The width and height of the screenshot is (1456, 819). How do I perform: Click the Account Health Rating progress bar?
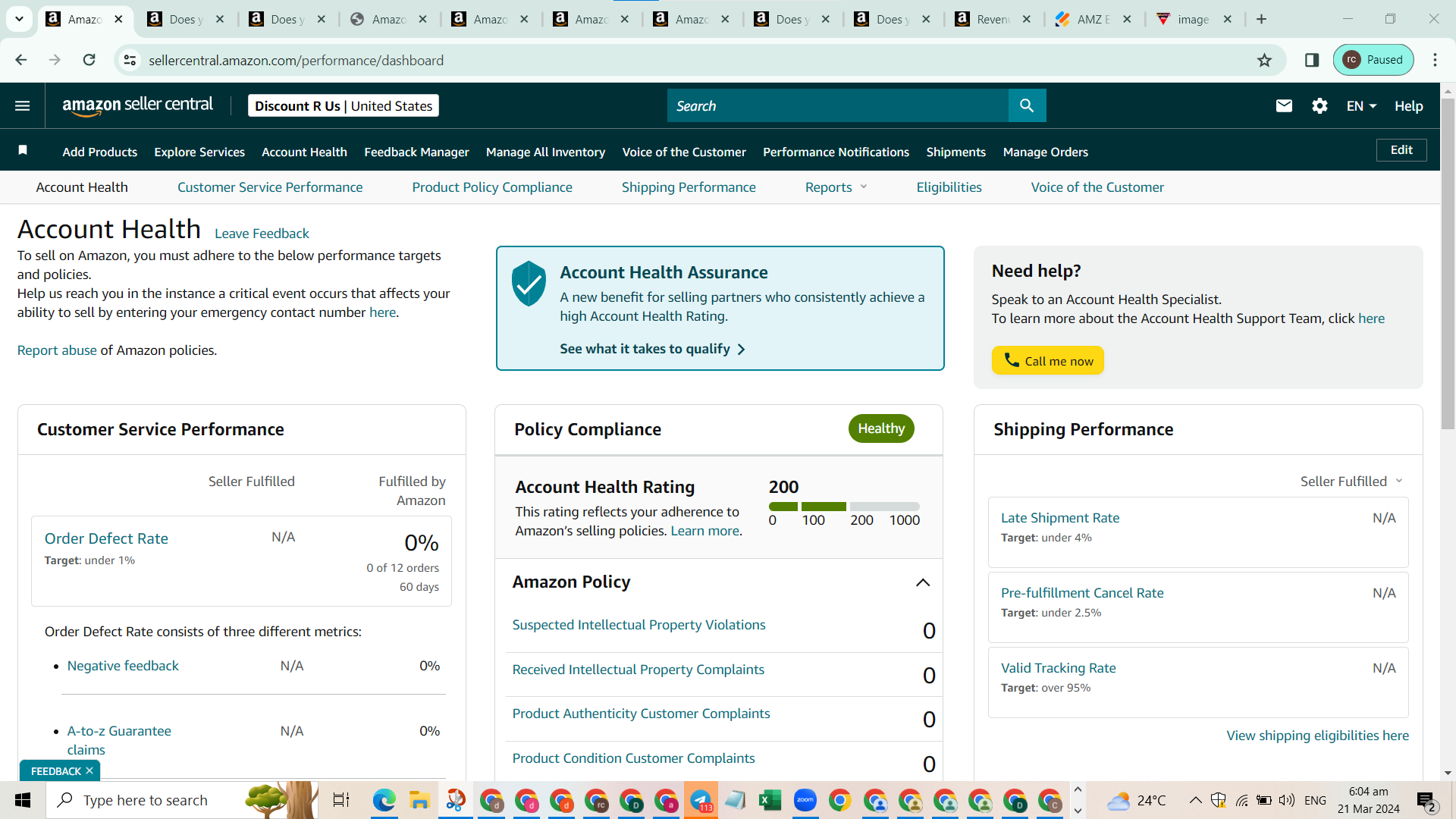click(844, 507)
